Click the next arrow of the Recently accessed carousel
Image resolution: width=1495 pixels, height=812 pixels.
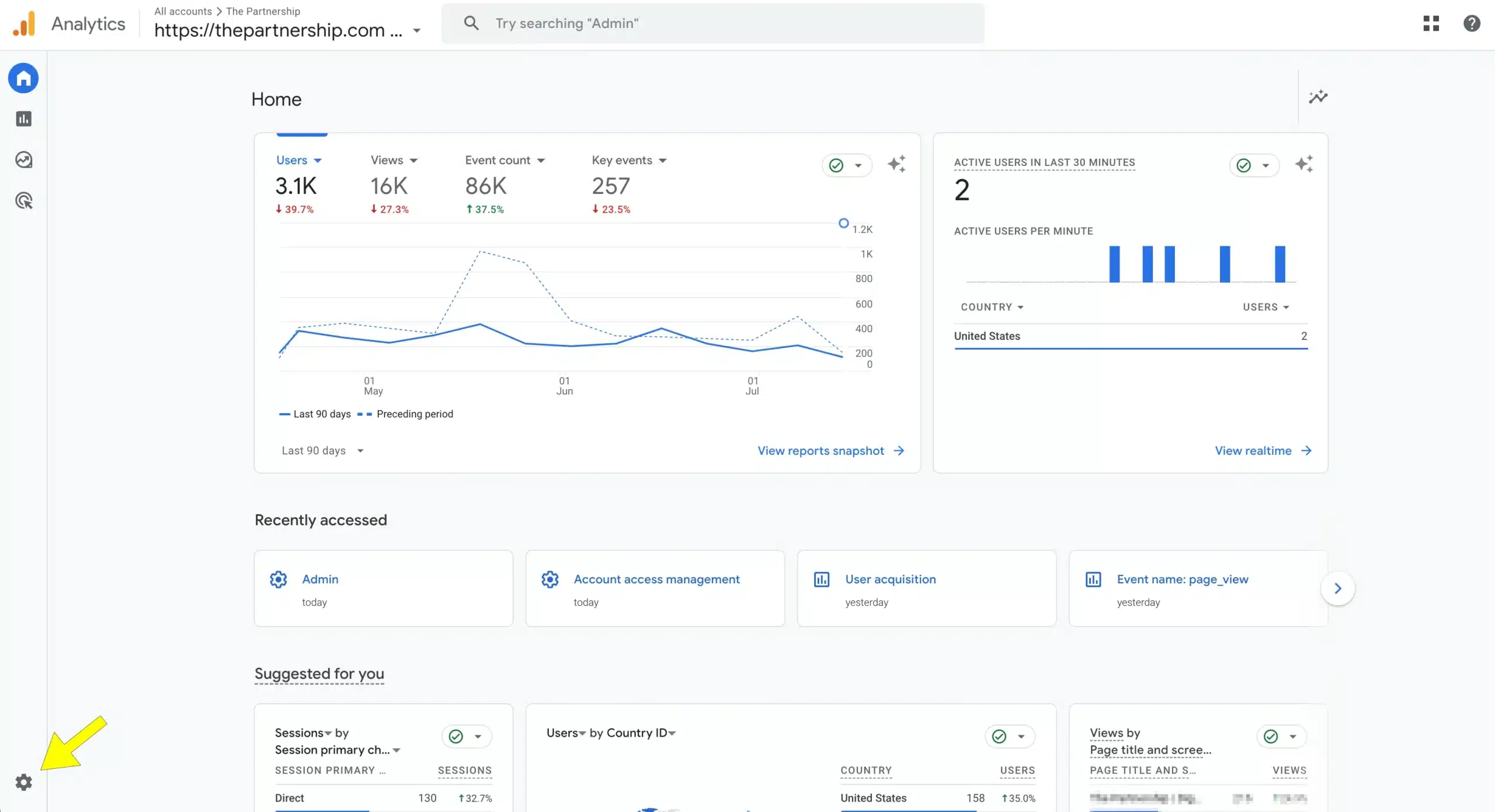[1338, 588]
